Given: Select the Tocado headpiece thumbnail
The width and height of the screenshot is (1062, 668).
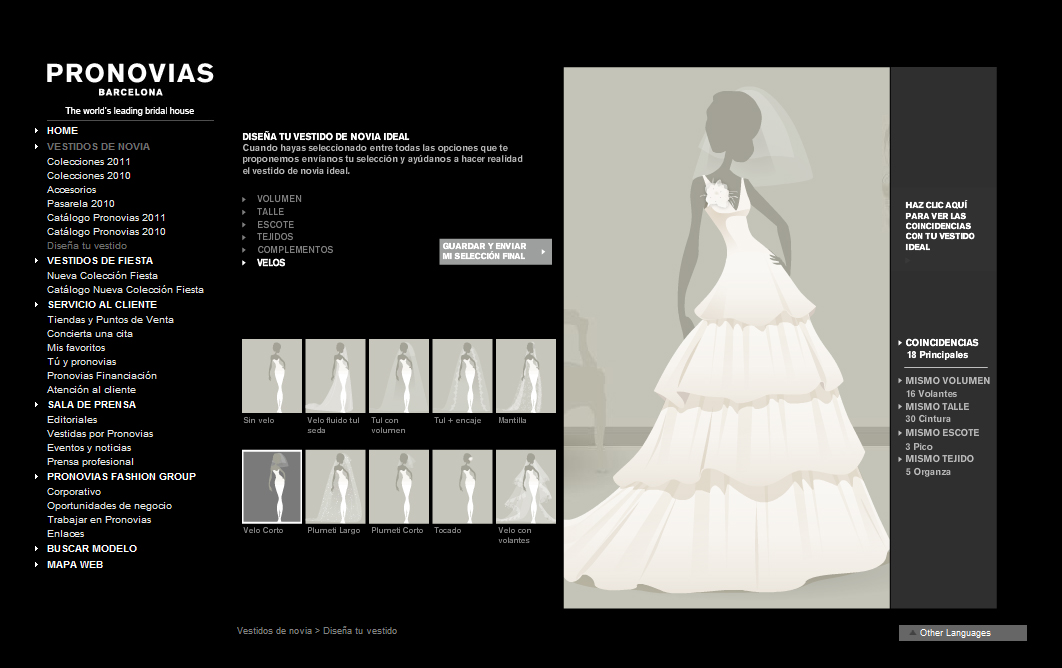Looking at the screenshot, I should 463,486.
